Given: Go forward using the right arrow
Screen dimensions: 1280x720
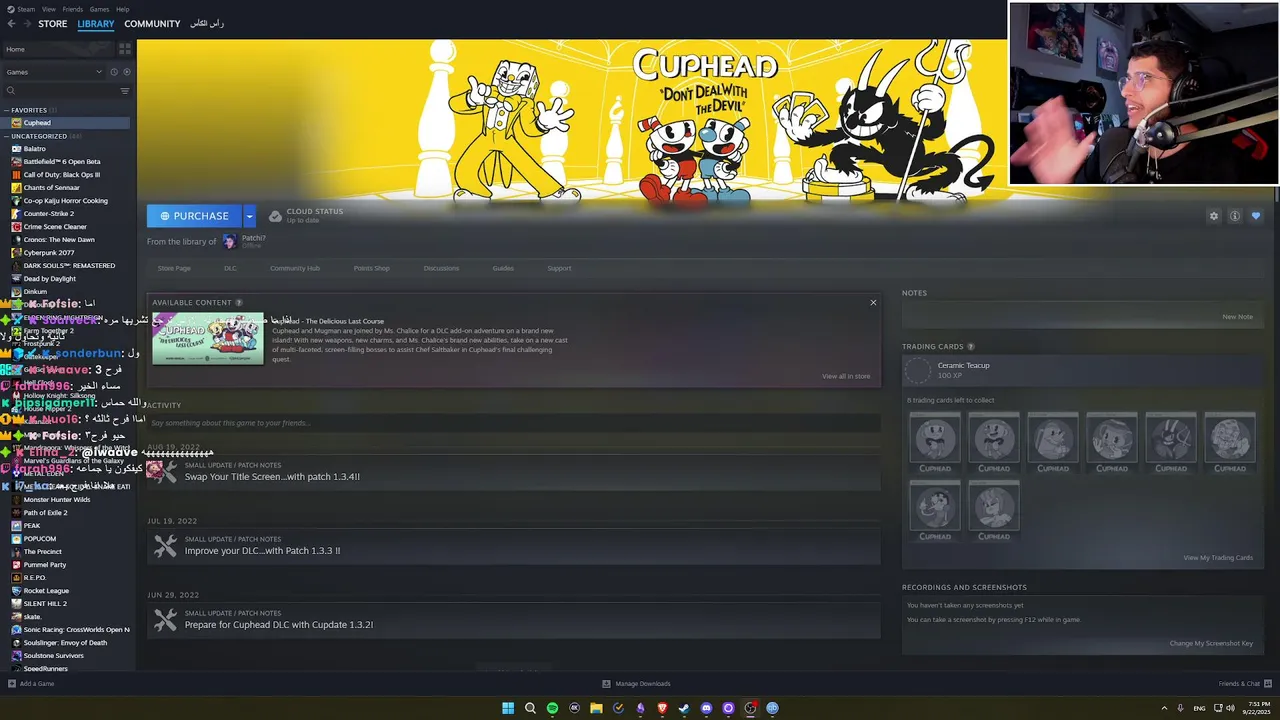Looking at the screenshot, I should pyautogui.click(x=26, y=23).
